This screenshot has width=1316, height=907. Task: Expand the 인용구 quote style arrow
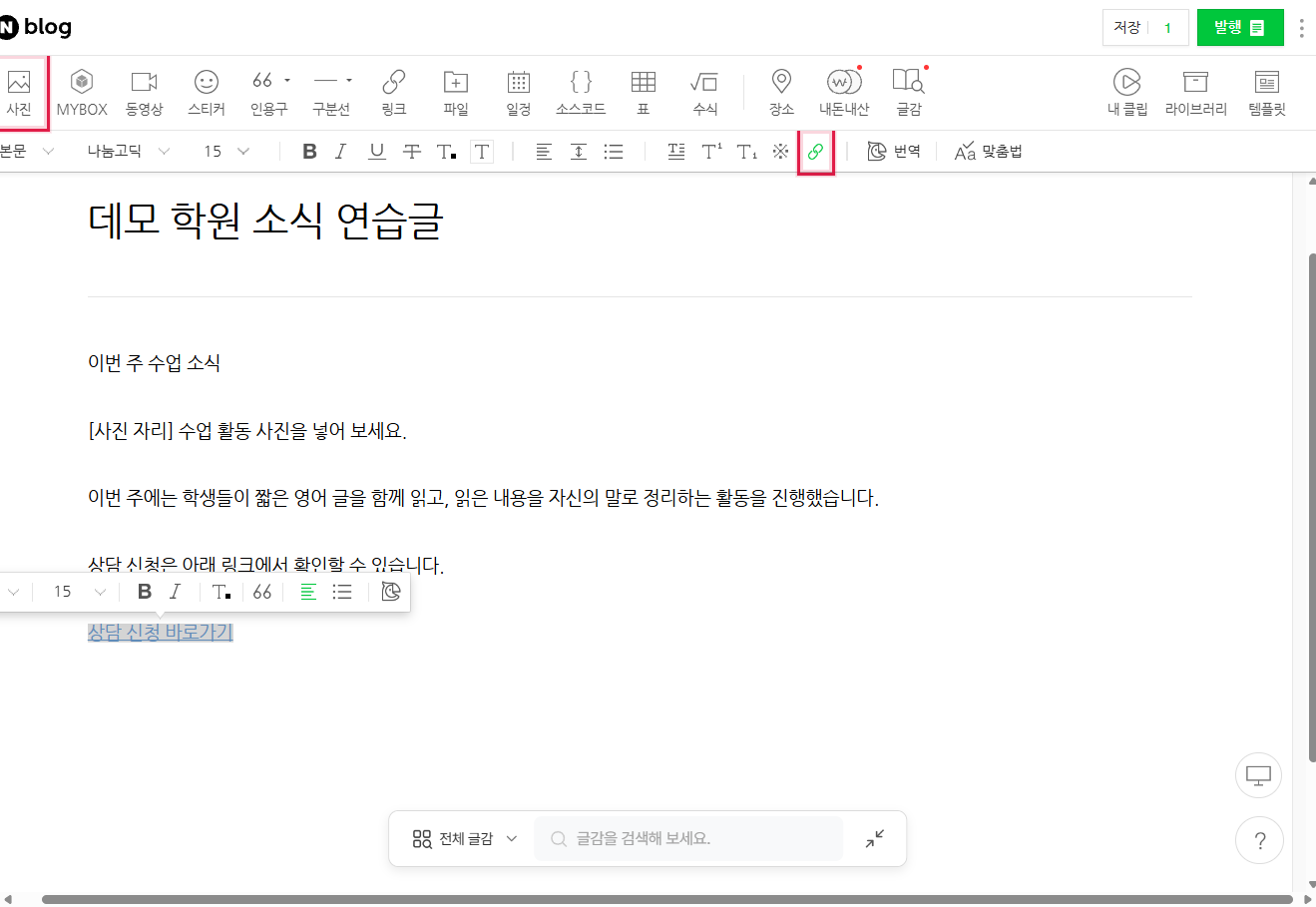click(x=287, y=80)
